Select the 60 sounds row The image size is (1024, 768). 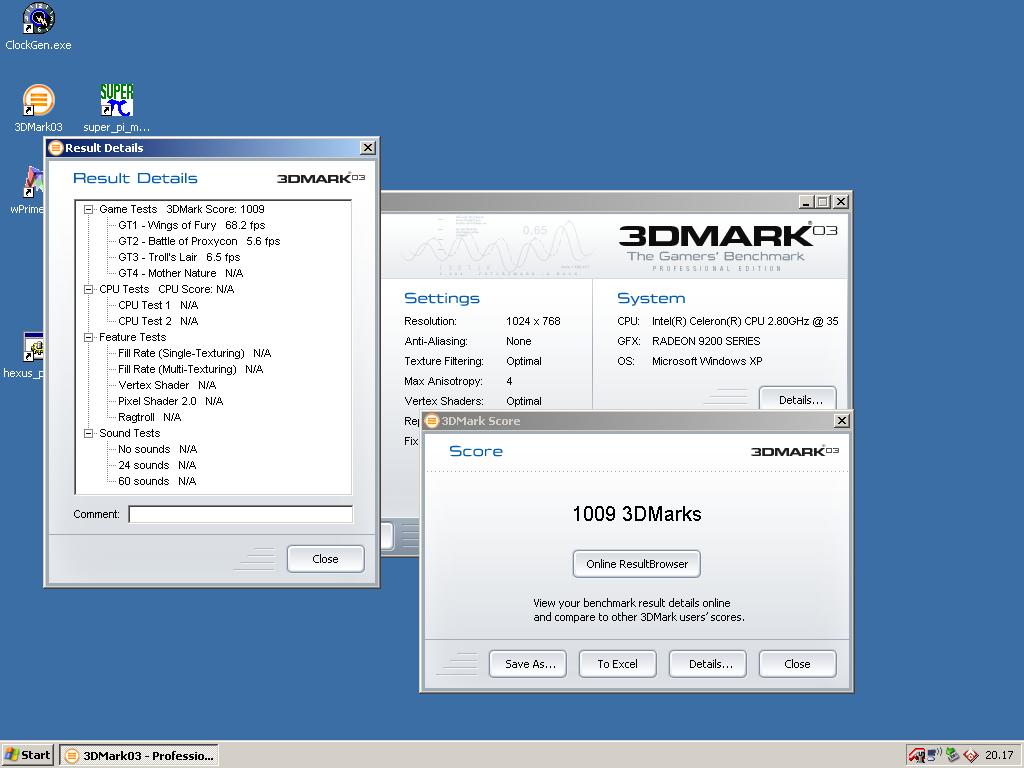(x=157, y=481)
